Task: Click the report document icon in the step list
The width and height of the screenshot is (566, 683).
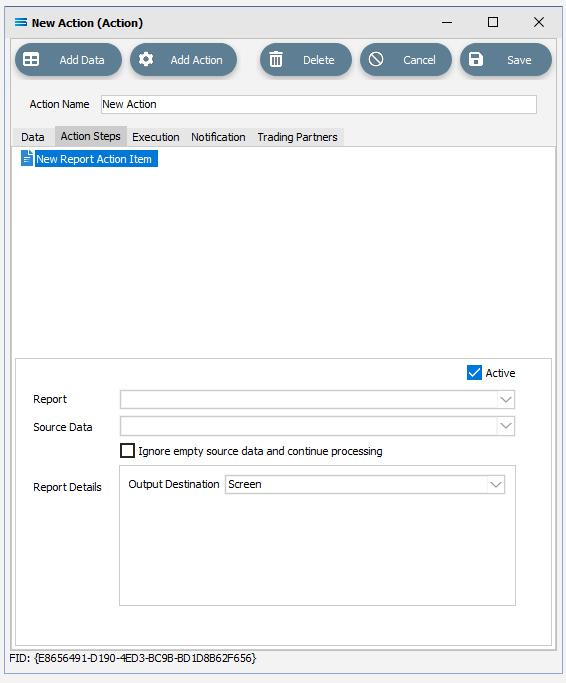Action: point(27,159)
